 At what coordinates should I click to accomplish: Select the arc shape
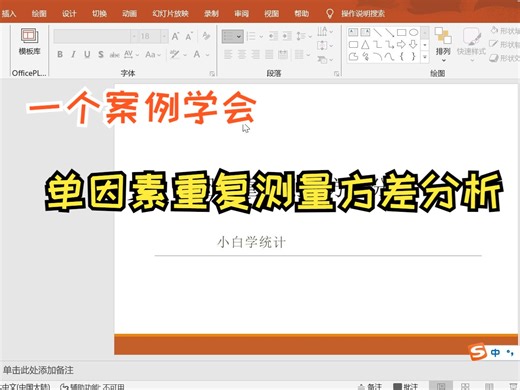(377, 57)
